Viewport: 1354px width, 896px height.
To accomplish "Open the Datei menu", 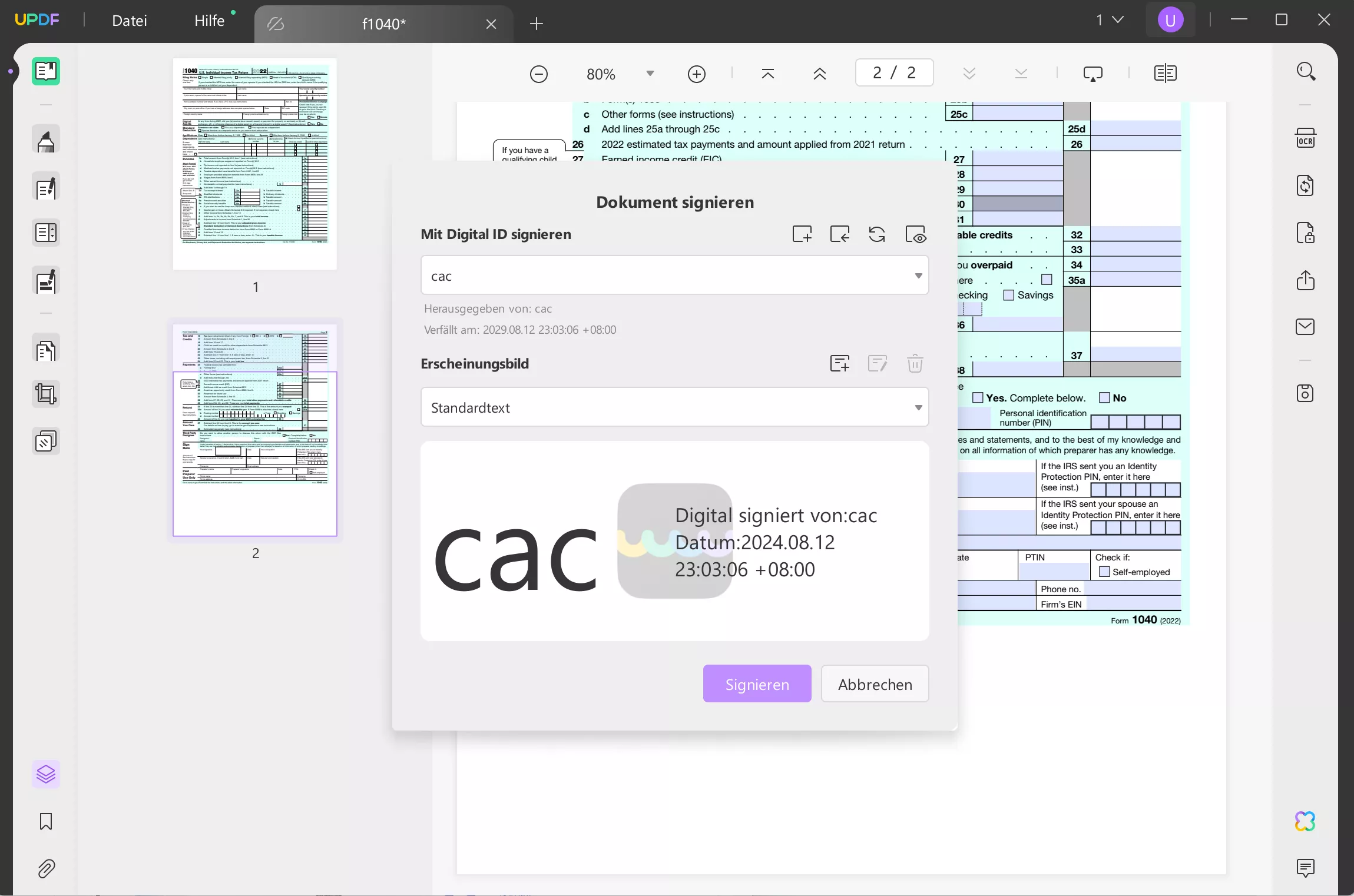I will (130, 20).
